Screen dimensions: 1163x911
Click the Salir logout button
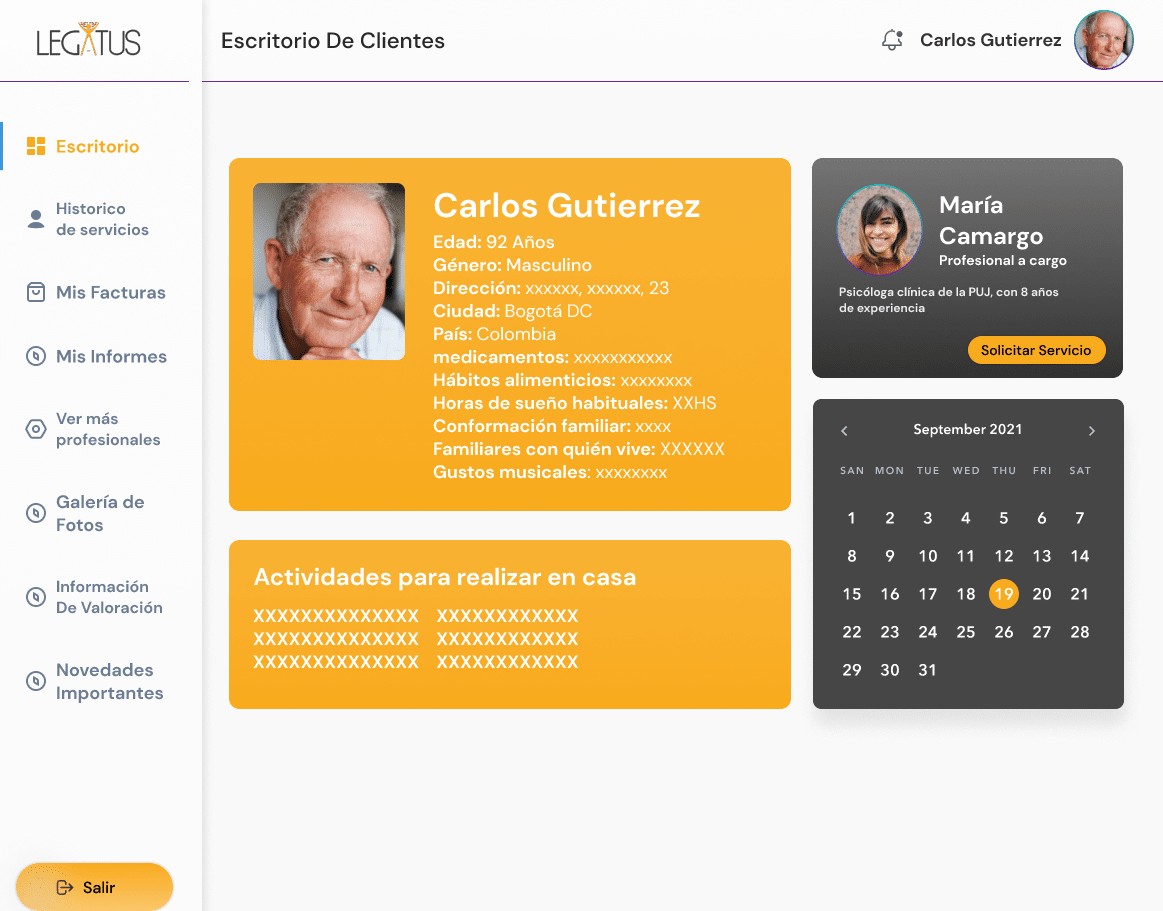(94, 887)
